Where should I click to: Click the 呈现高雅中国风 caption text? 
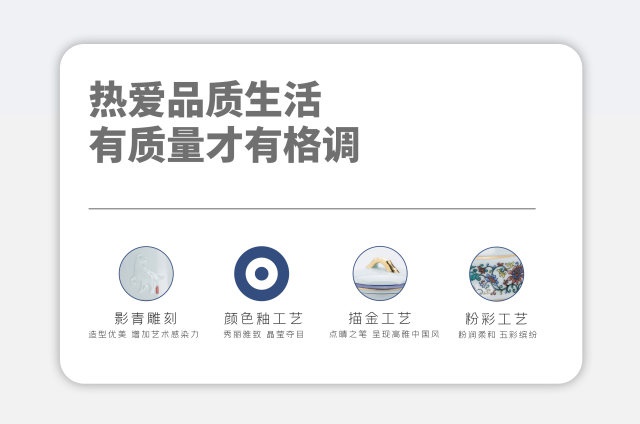tap(406, 334)
